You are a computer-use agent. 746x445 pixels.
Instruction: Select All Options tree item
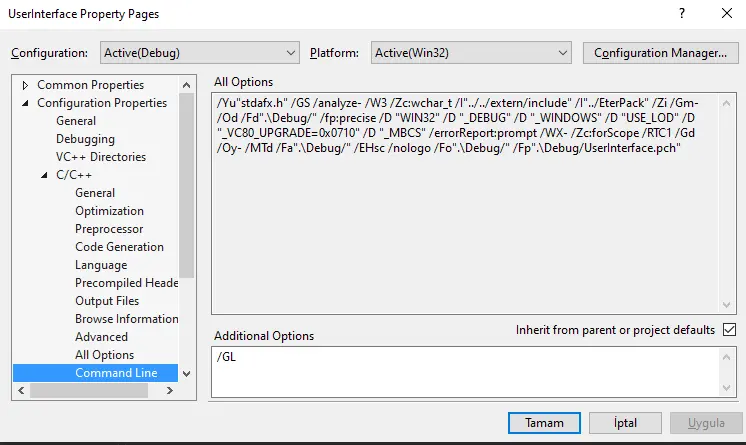pos(104,355)
